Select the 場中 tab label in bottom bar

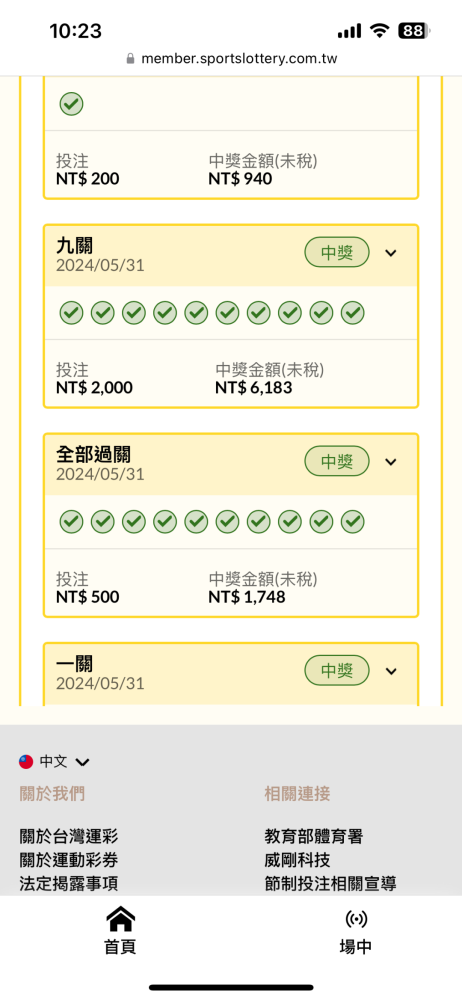pyautogui.click(x=355, y=947)
